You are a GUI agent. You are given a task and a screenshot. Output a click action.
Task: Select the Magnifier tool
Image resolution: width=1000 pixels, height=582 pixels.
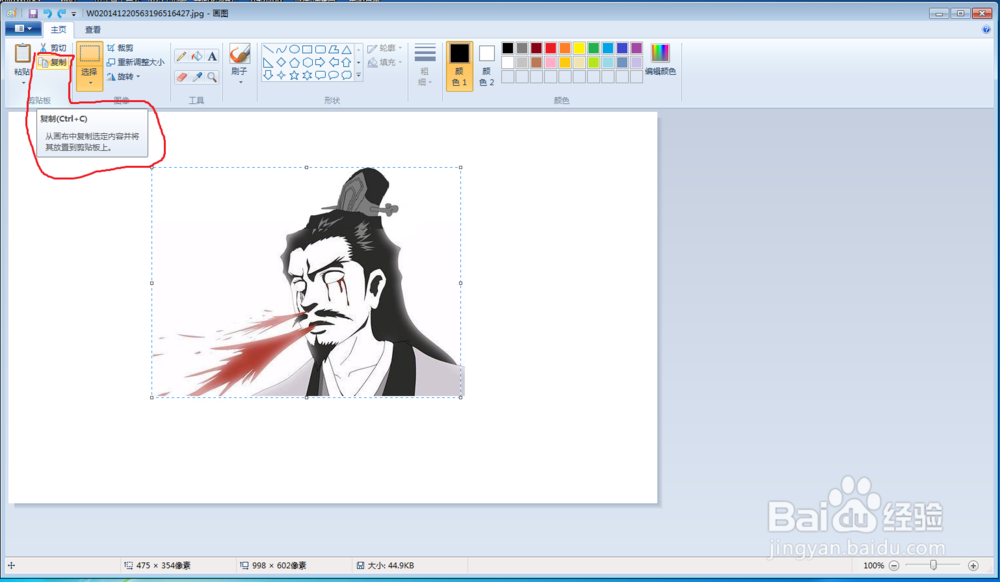212,77
